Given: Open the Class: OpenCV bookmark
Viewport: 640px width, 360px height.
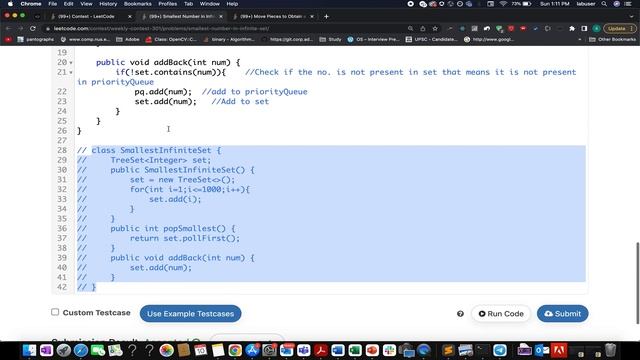Looking at the screenshot, I should coord(171,40).
